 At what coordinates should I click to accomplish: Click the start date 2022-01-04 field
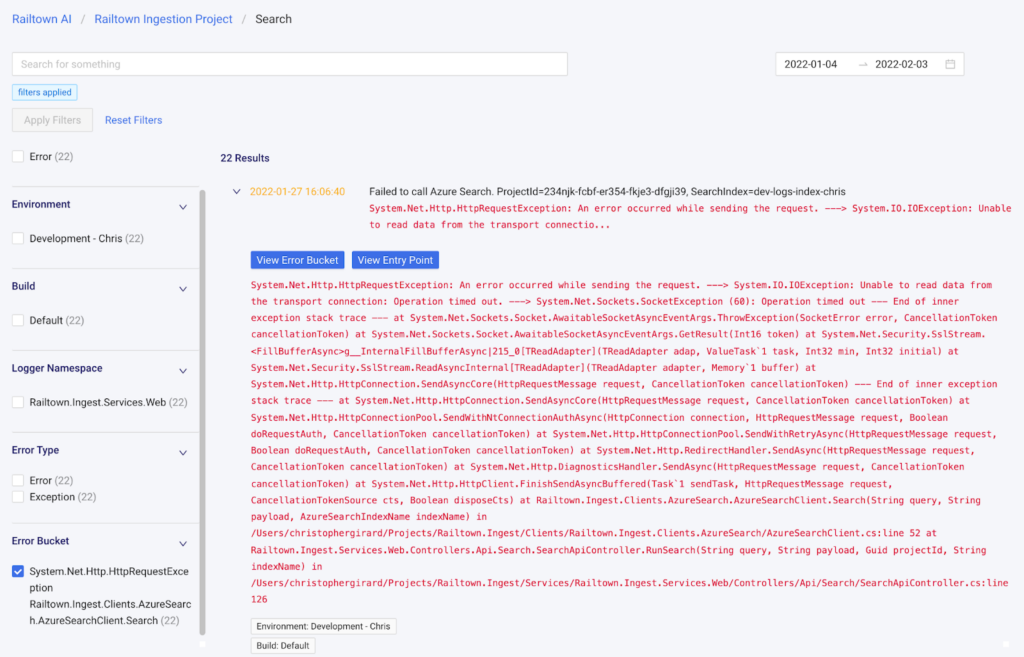pos(811,65)
